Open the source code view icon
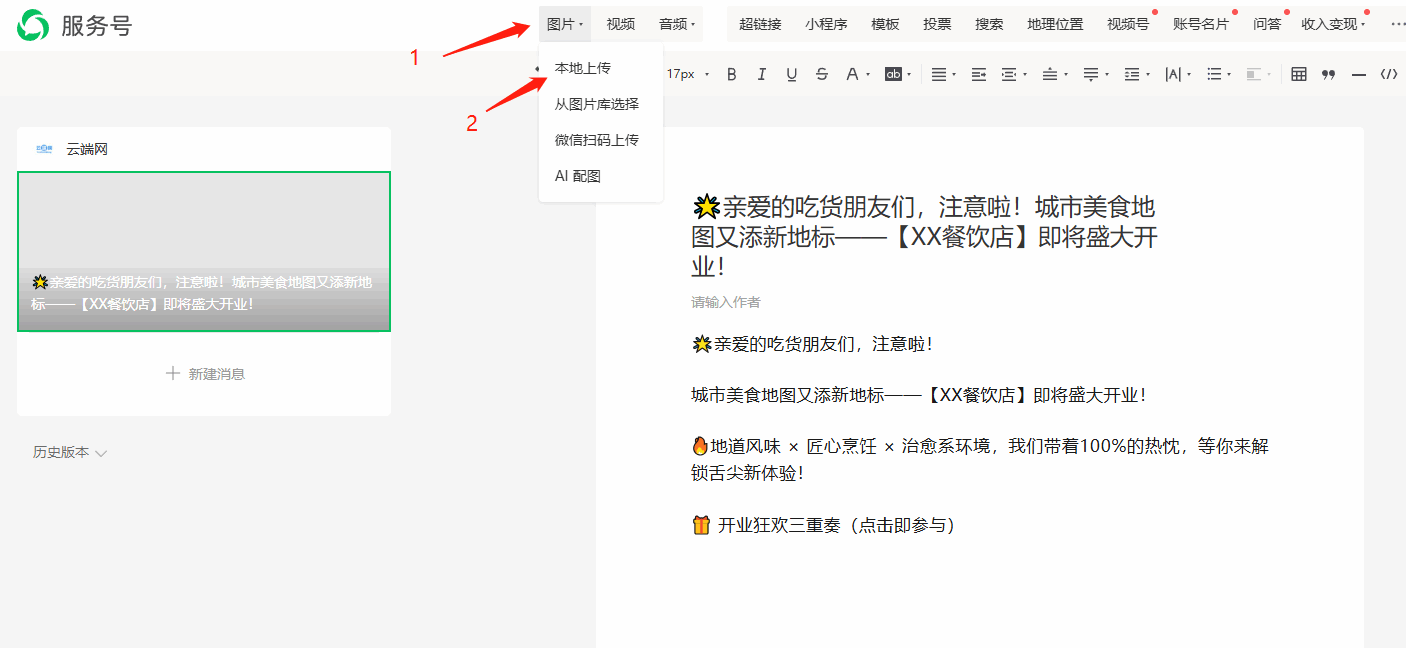Viewport: 1406px width, 648px height. coord(1389,74)
